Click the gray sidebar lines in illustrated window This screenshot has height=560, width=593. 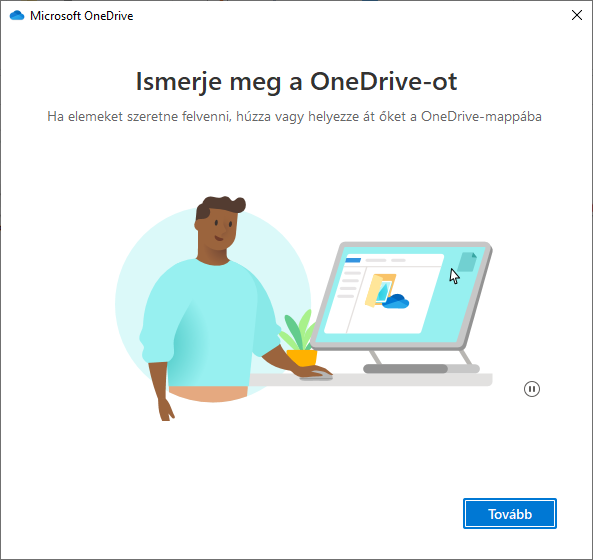click(349, 284)
